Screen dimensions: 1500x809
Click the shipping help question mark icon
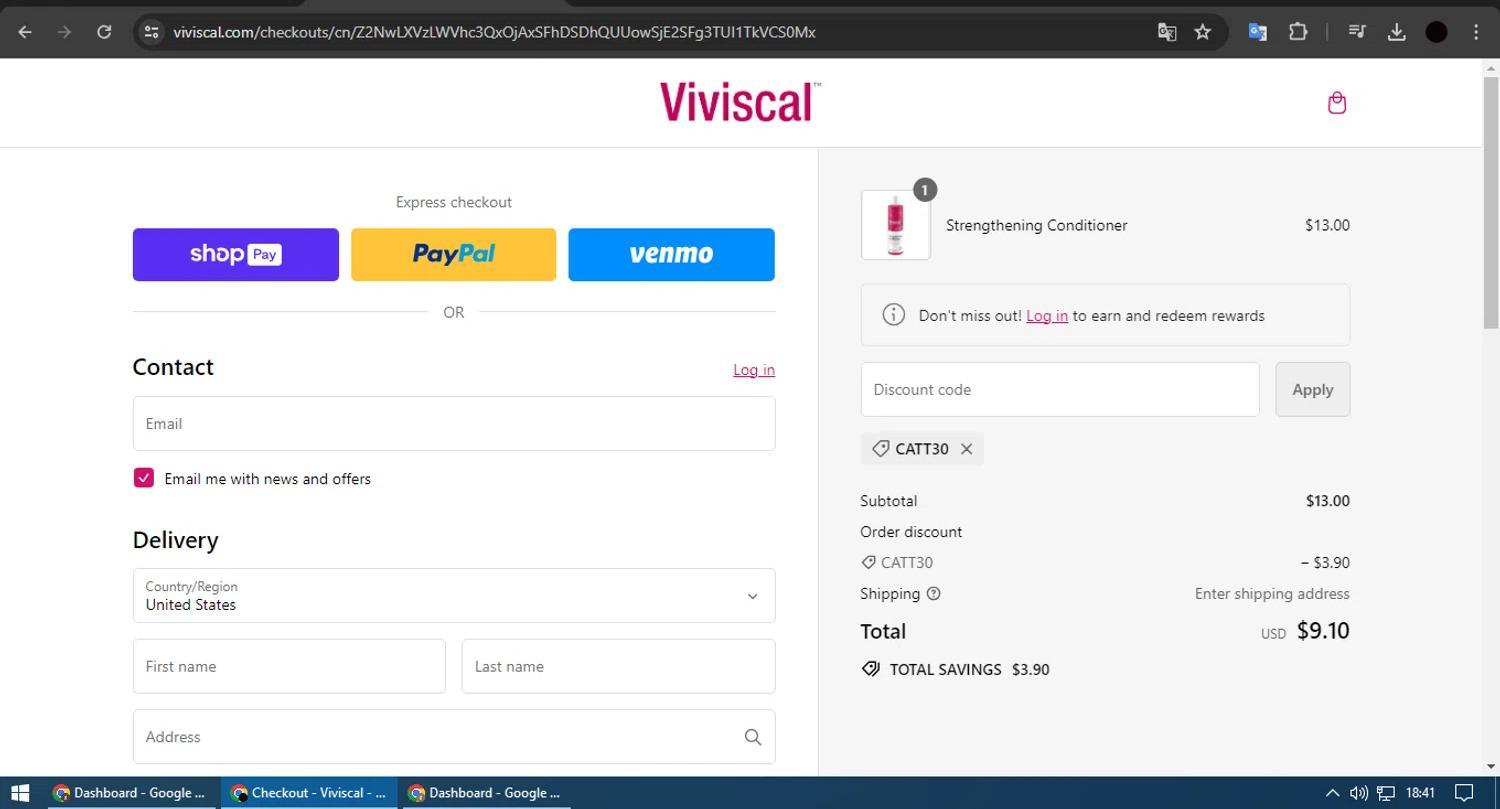pos(933,594)
